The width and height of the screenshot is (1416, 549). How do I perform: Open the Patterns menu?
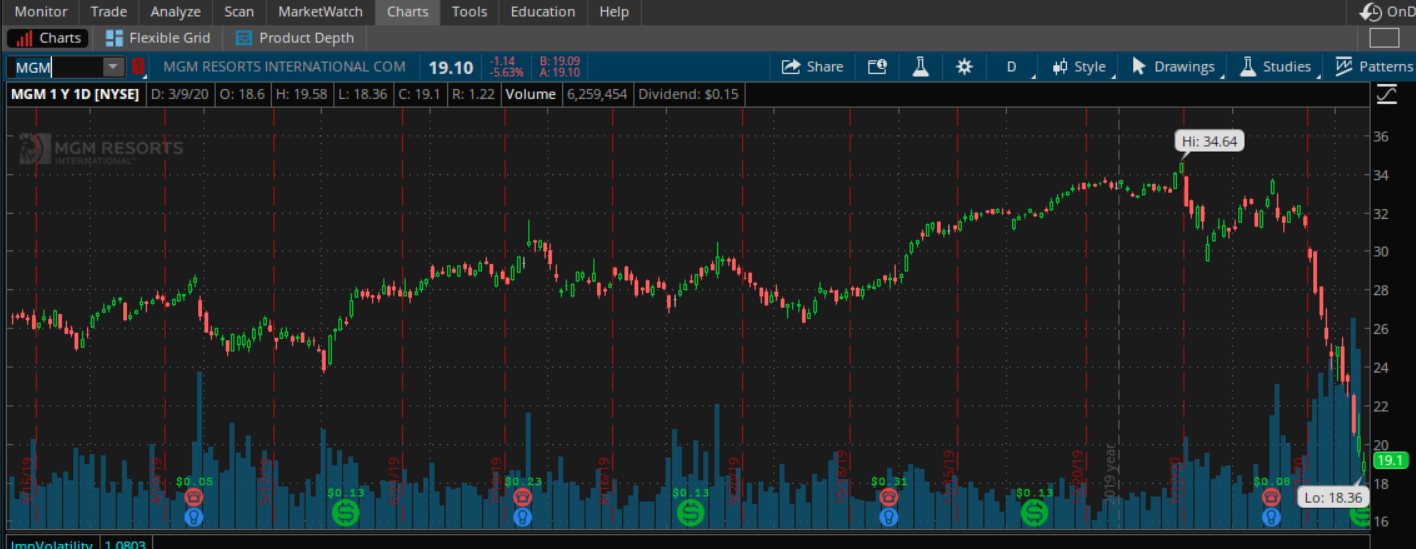1374,67
